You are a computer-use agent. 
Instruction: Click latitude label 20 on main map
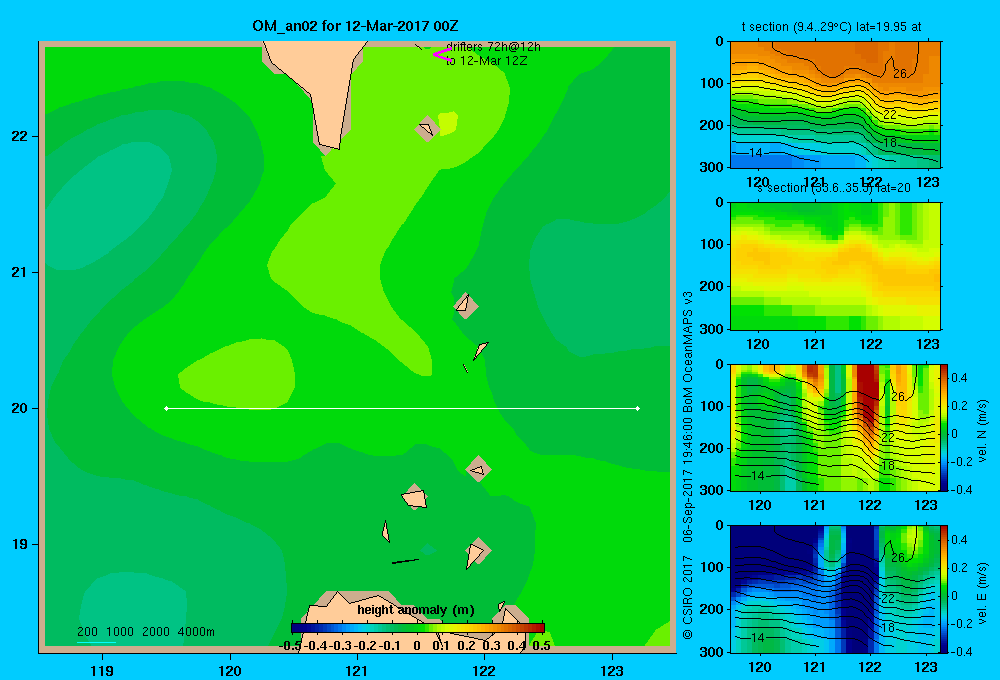(20, 408)
